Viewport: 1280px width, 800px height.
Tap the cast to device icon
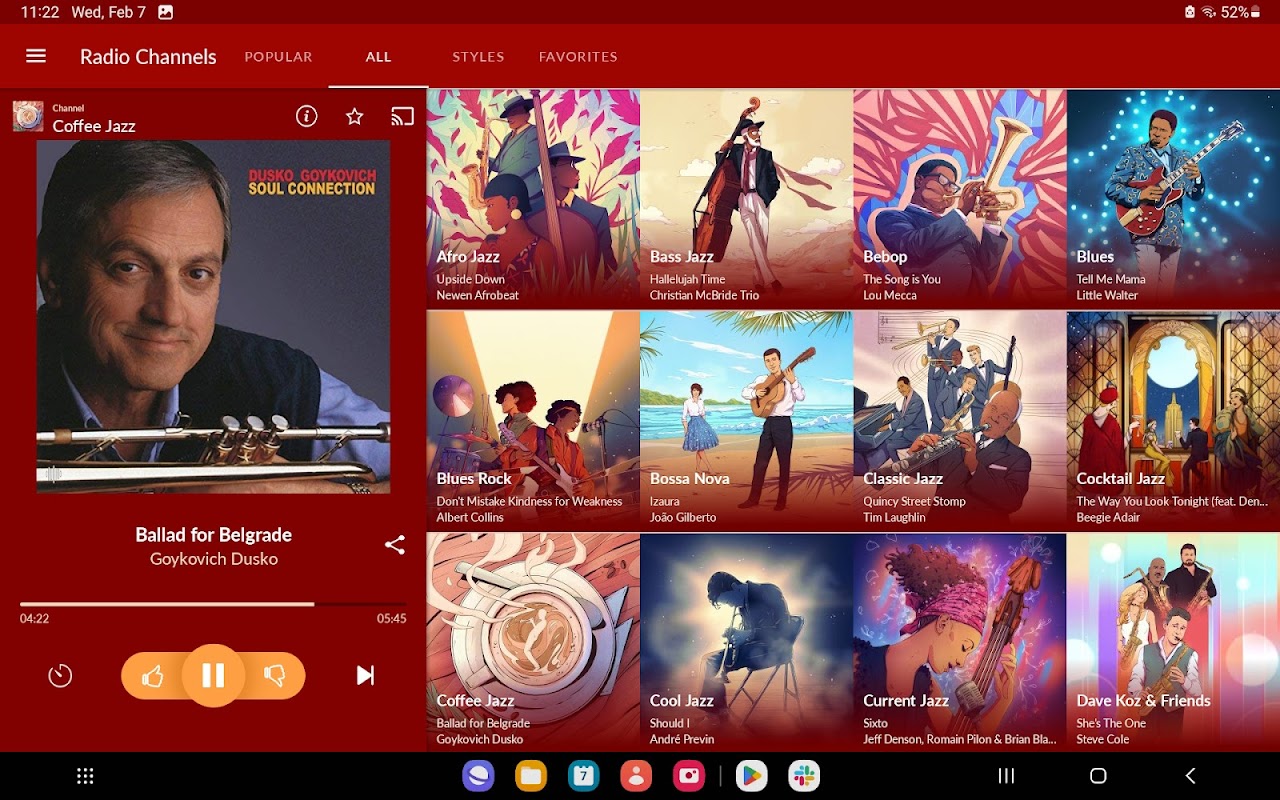click(x=402, y=117)
